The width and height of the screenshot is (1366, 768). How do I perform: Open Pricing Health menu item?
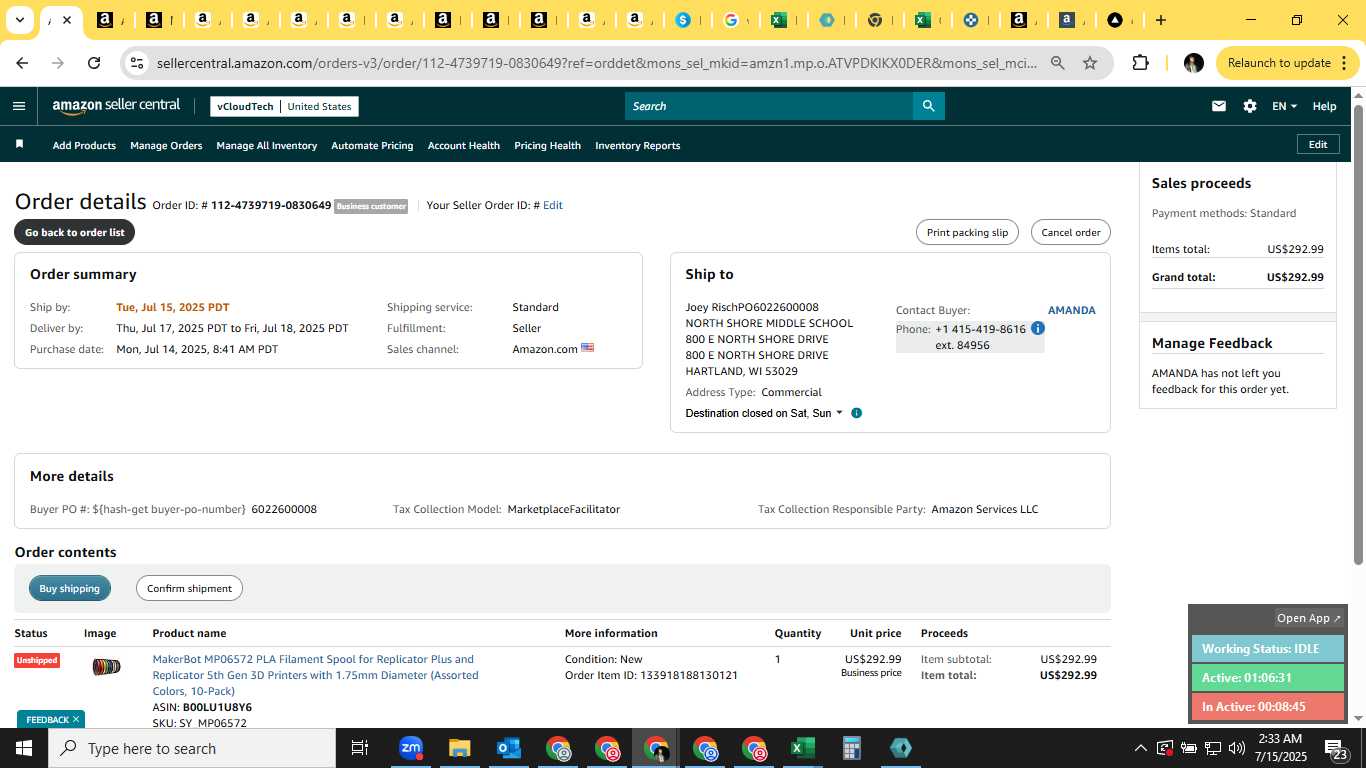tap(547, 145)
